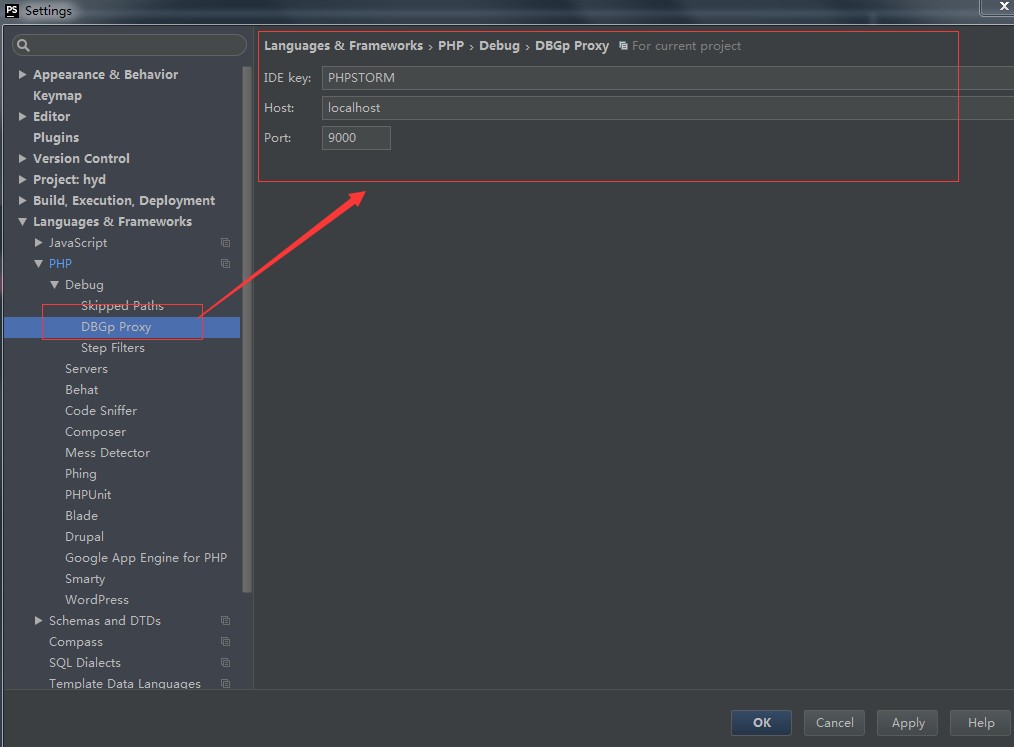Click the project-level icon beside PHP
The image size is (1014, 747).
point(225,264)
